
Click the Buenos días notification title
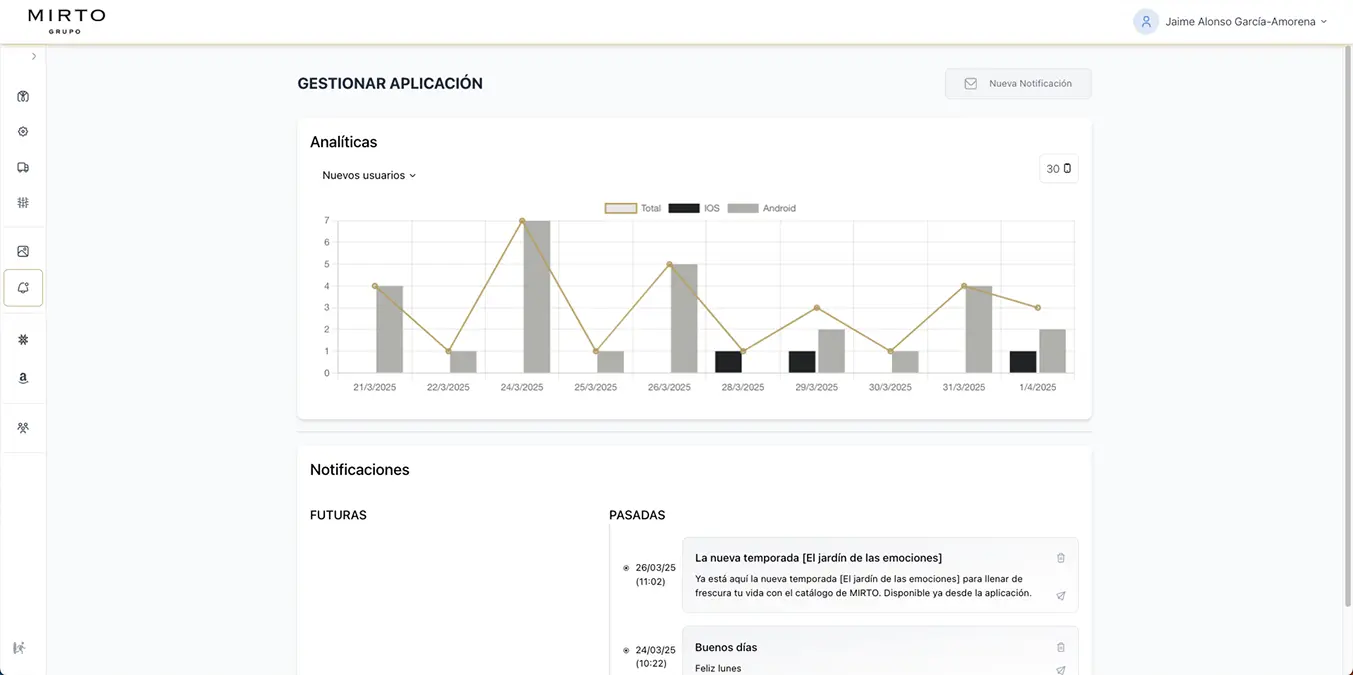pos(726,647)
